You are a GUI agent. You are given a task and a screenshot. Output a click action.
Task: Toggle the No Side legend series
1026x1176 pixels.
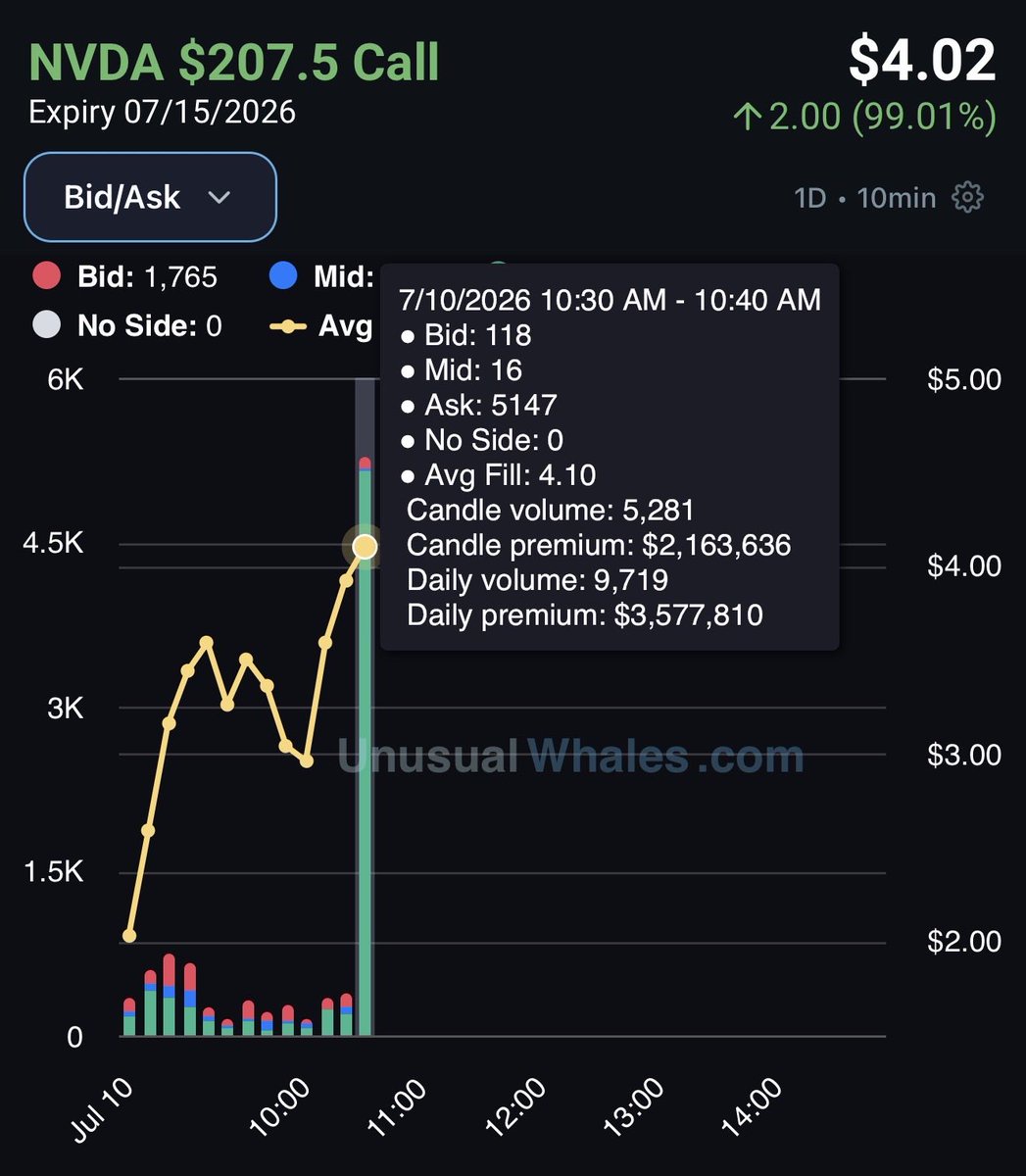click(x=127, y=325)
